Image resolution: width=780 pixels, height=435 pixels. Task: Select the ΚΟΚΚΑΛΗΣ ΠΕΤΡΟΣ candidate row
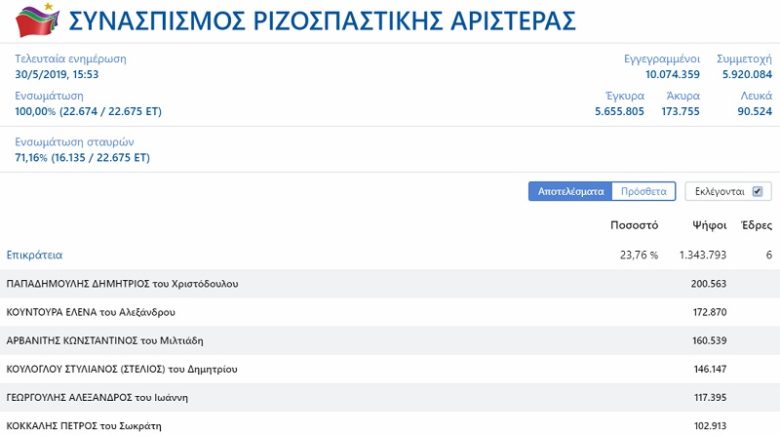(390, 424)
